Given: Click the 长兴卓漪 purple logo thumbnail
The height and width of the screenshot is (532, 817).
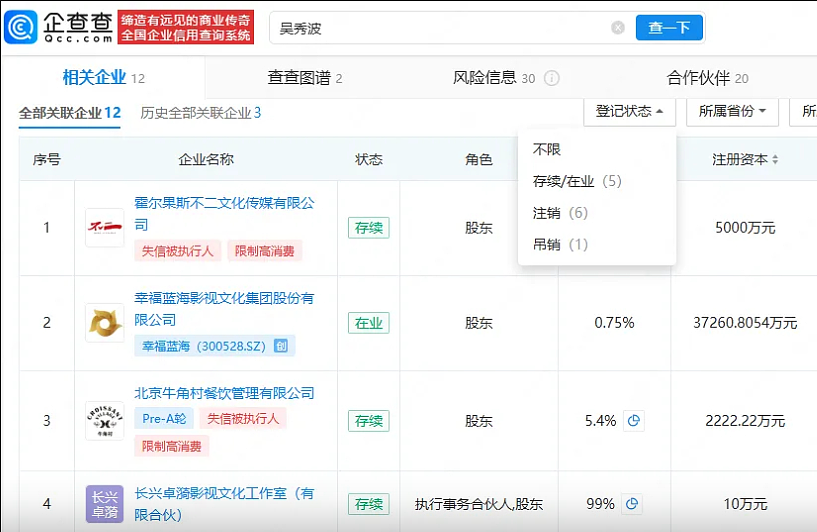Looking at the screenshot, I should pyautogui.click(x=105, y=504).
